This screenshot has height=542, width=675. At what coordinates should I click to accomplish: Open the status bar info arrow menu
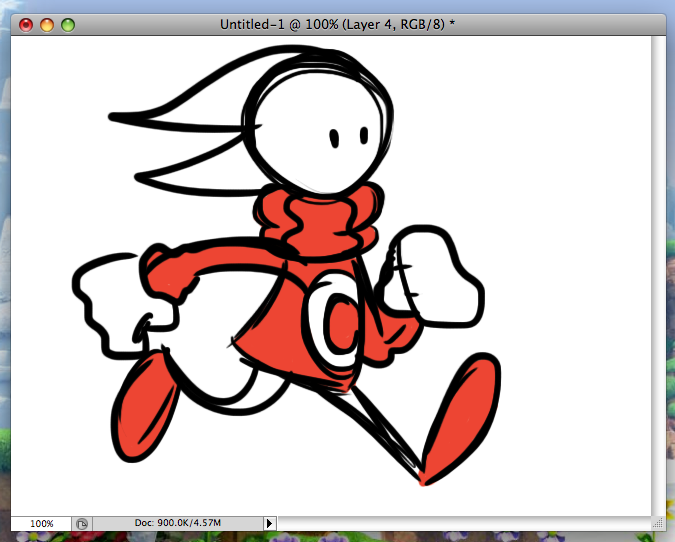(x=269, y=523)
